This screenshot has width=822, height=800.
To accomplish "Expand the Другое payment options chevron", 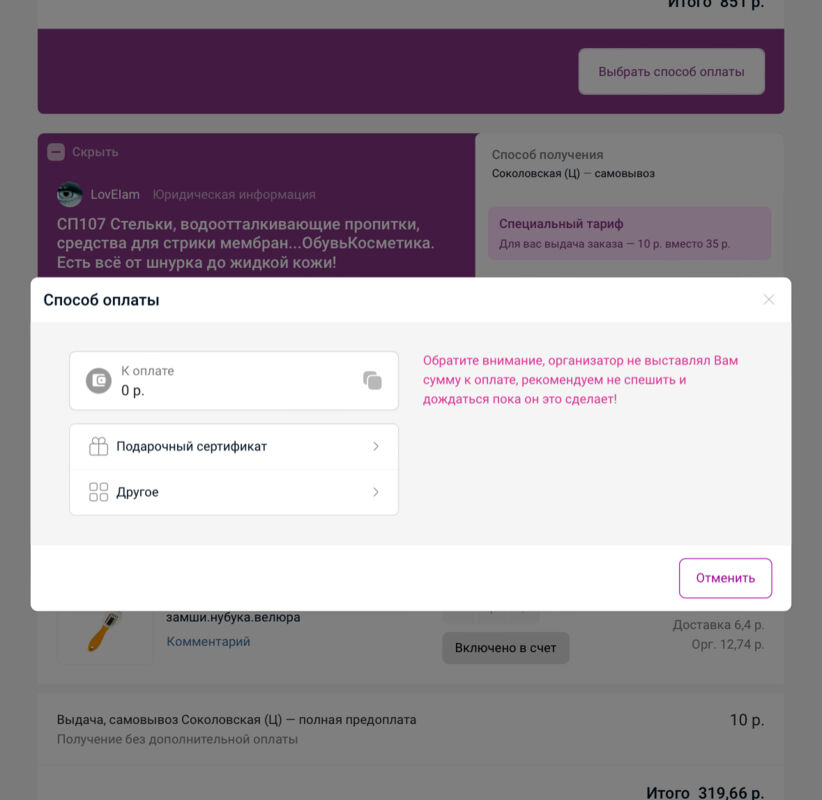I will [376, 492].
